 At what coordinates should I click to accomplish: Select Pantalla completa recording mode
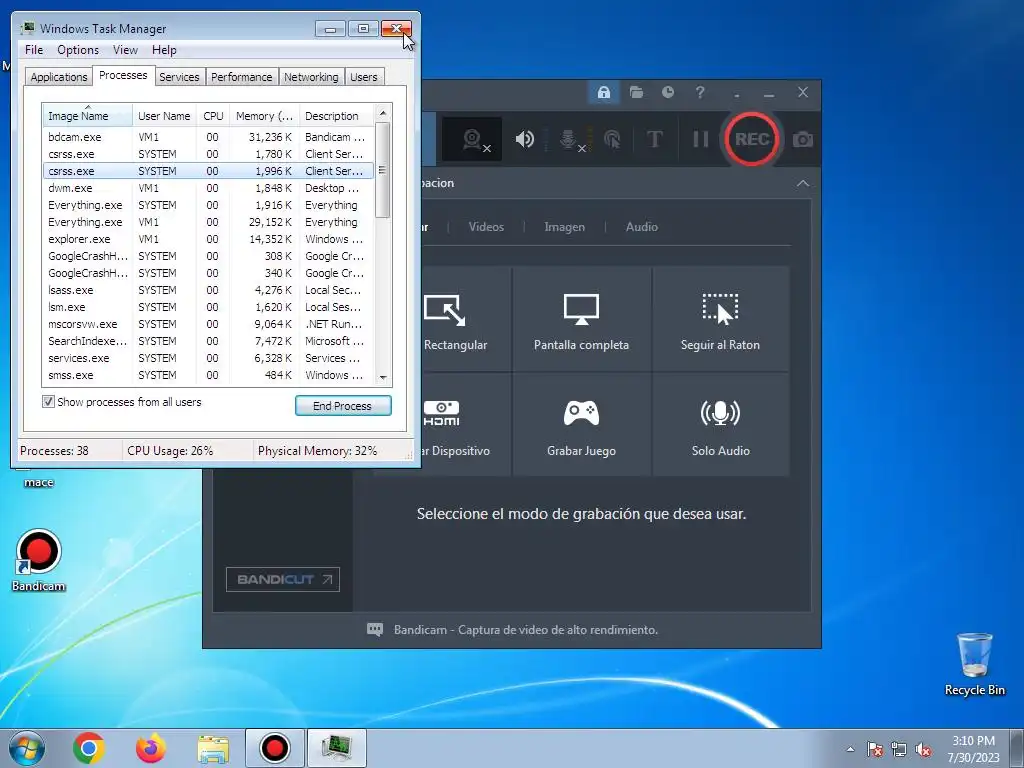[x=581, y=320]
